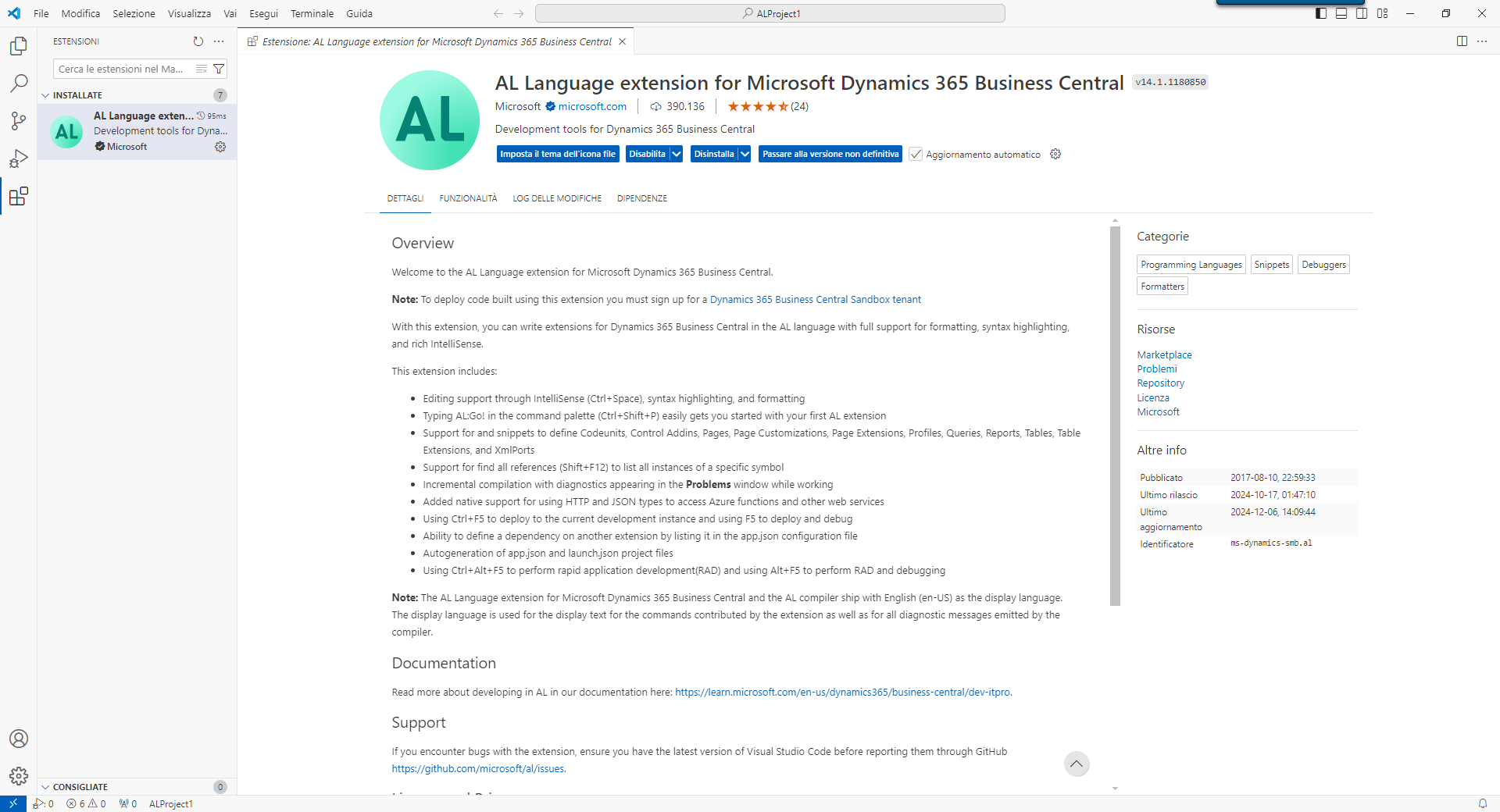Viewport: 1500px width, 812px height.
Task: Open the Run and Debug view
Action: click(x=19, y=158)
